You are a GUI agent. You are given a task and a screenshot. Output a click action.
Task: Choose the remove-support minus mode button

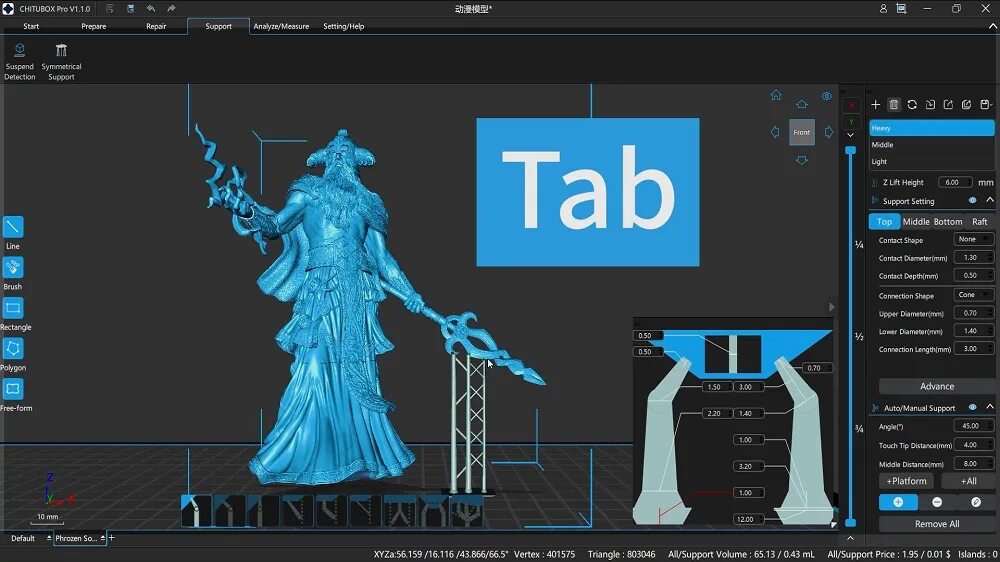point(937,502)
